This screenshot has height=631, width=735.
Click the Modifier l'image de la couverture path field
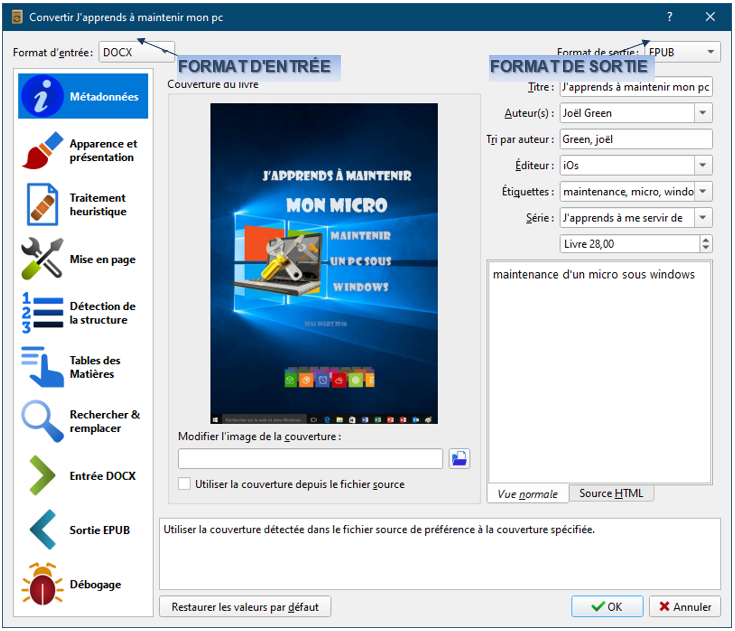310,458
